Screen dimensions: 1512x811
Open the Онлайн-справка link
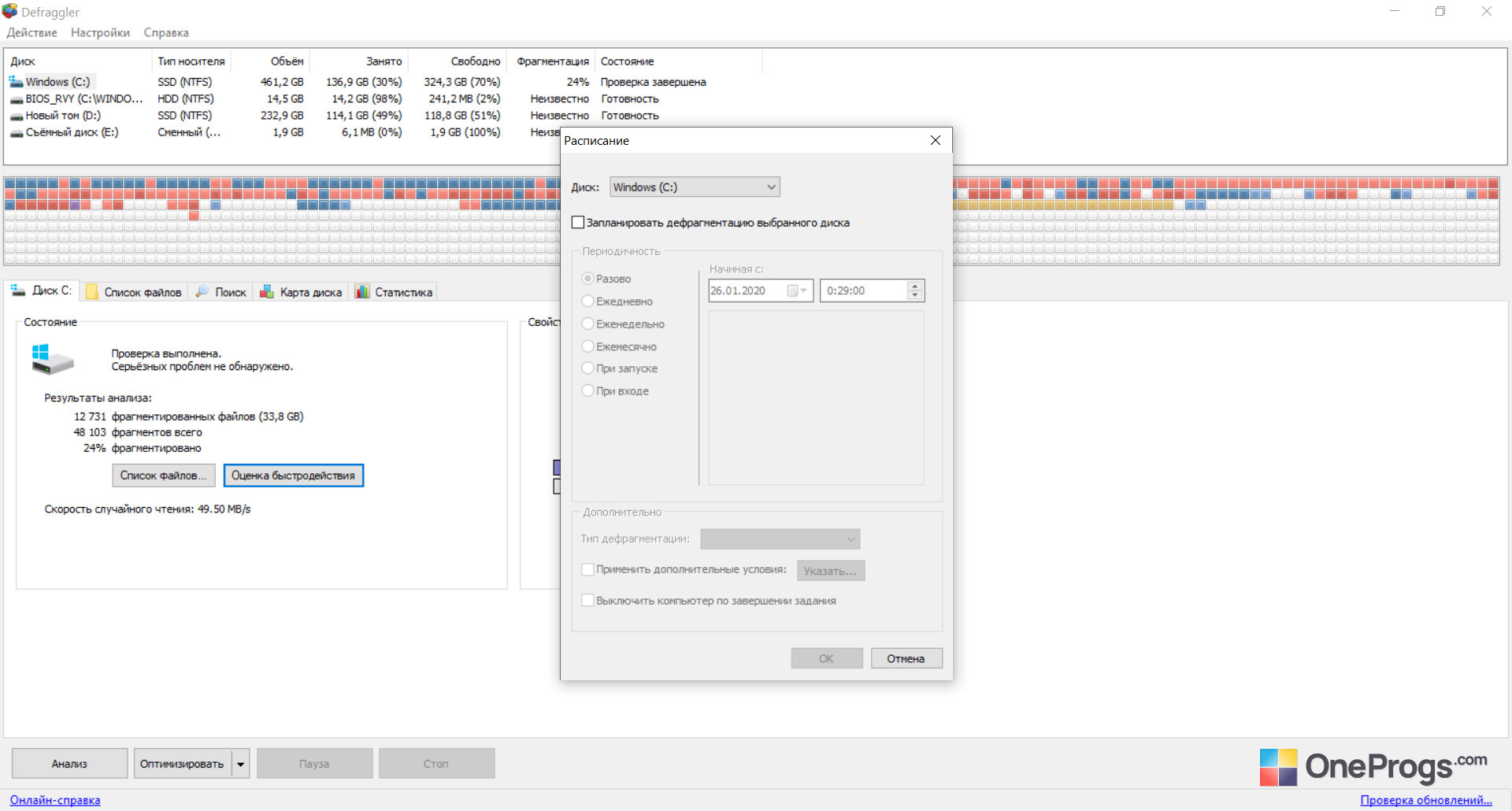click(x=55, y=800)
